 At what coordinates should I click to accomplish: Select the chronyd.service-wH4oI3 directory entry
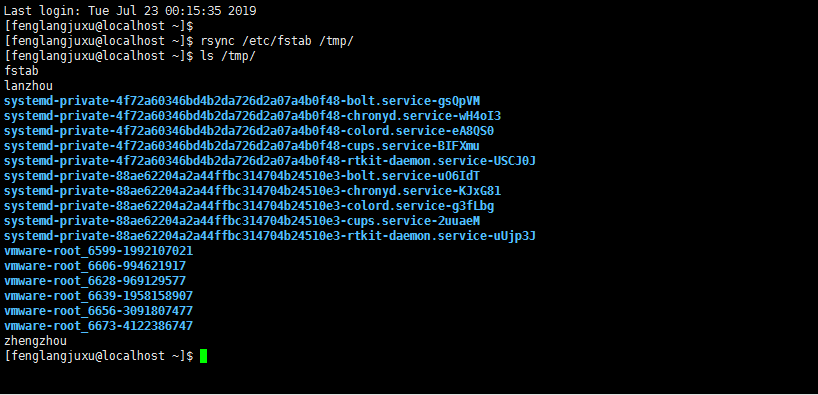click(x=252, y=116)
